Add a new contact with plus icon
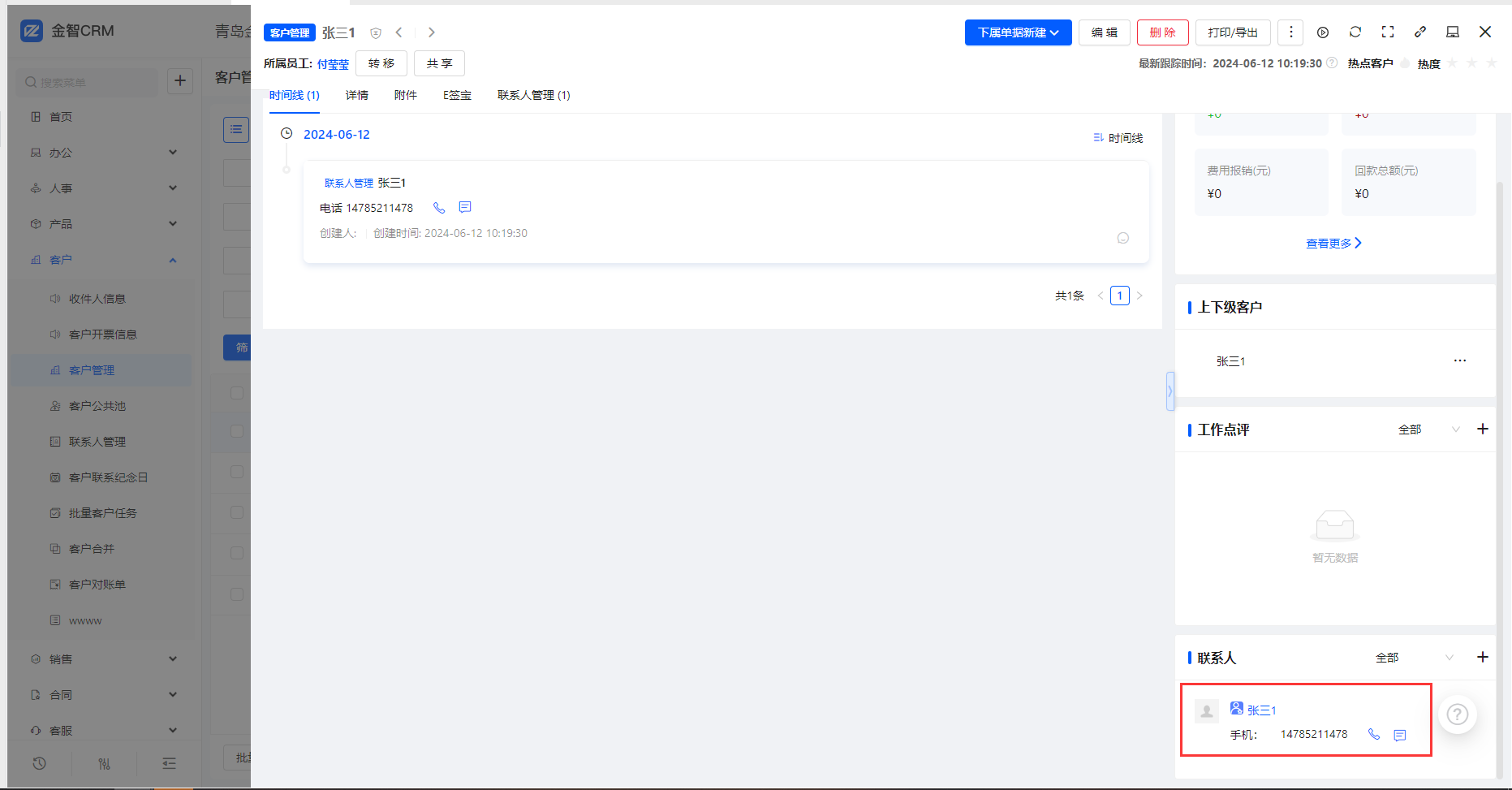1512x790 pixels. pyautogui.click(x=1482, y=657)
